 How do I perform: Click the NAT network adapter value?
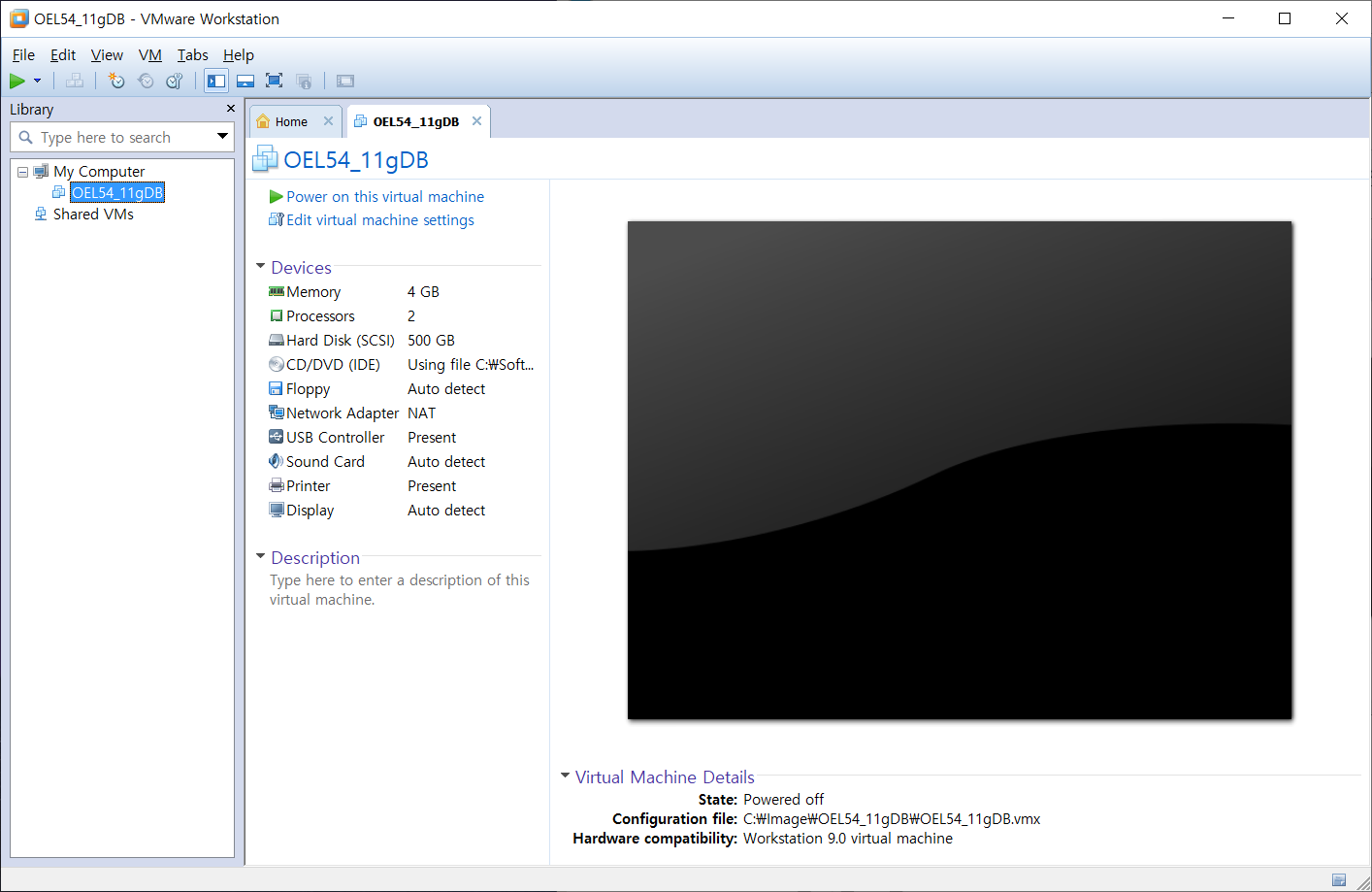(x=421, y=413)
